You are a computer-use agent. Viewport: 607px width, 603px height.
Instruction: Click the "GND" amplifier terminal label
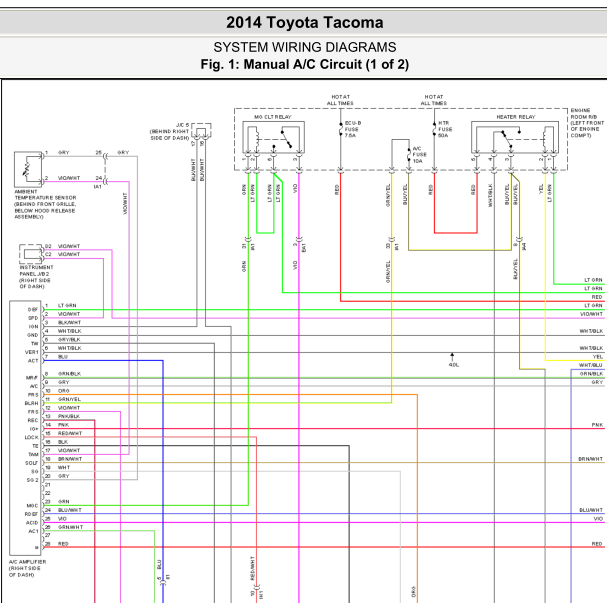pos(33,335)
